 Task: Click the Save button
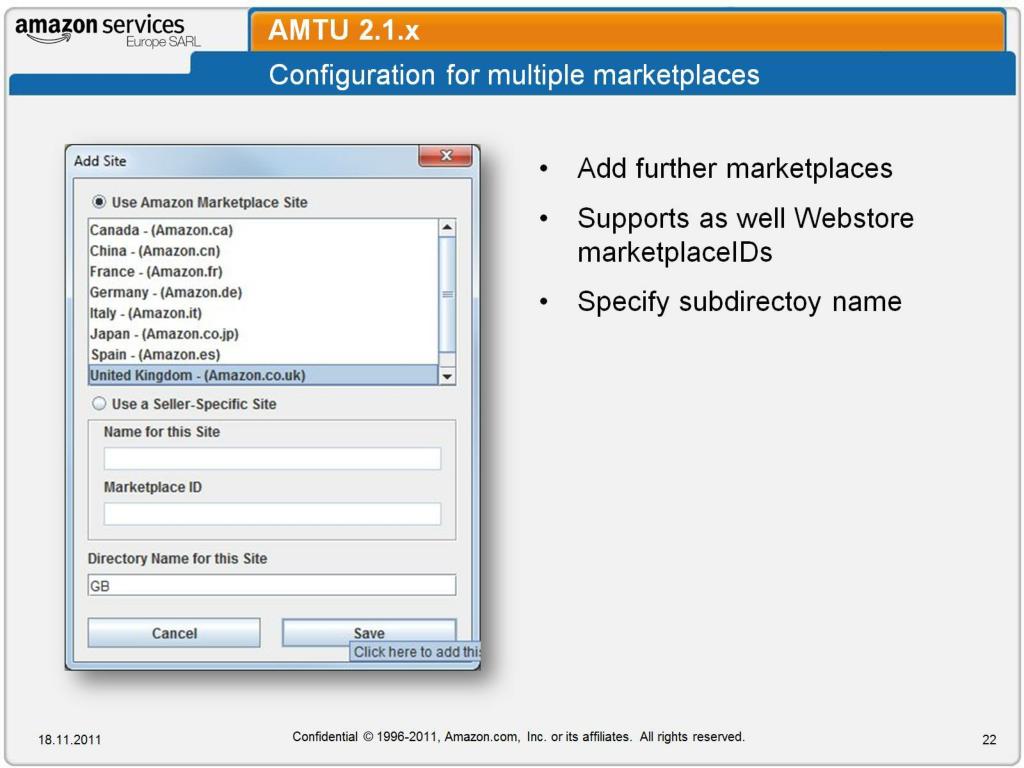point(369,632)
